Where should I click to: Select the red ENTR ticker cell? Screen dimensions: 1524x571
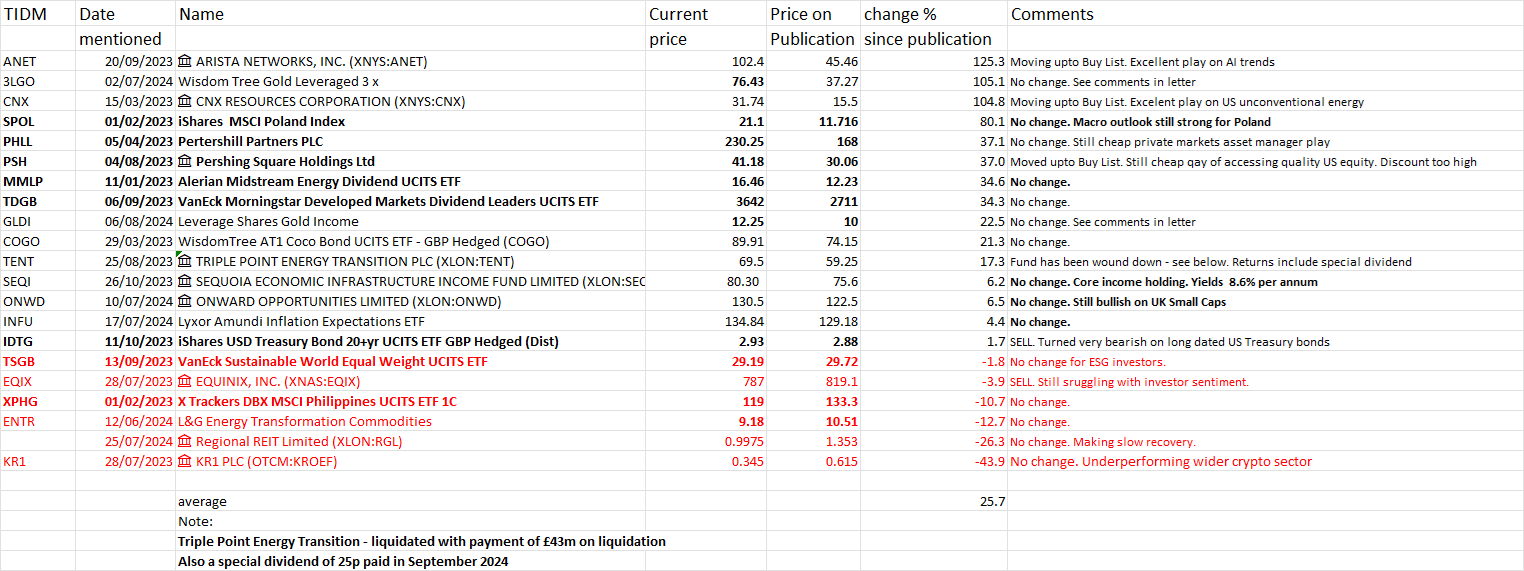tap(38, 422)
